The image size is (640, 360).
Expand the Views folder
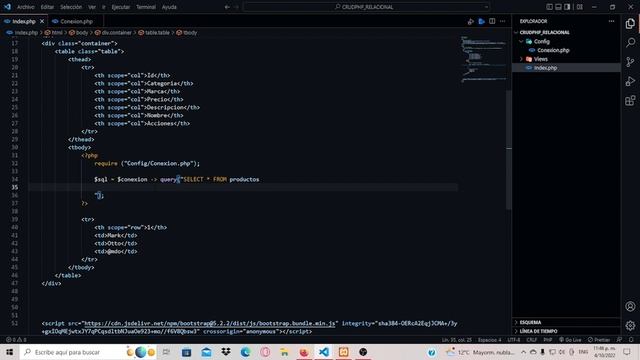tap(566, 59)
